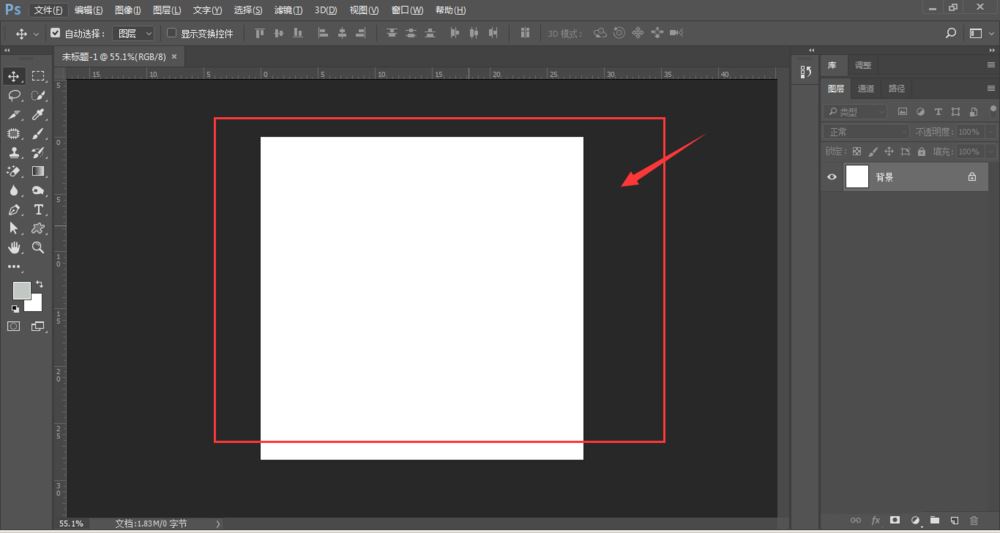The height and width of the screenshot is (533, 1000).
Task: Click the auto-align layers icon
Action: pyautogui.click(x=525, y=33)
